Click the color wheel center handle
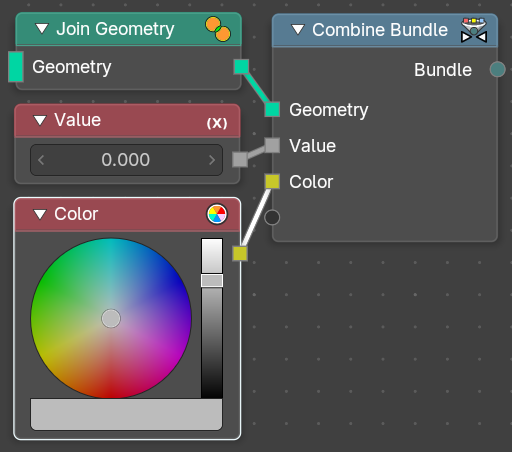Viewport: 512px width, 452px height. 111,318
